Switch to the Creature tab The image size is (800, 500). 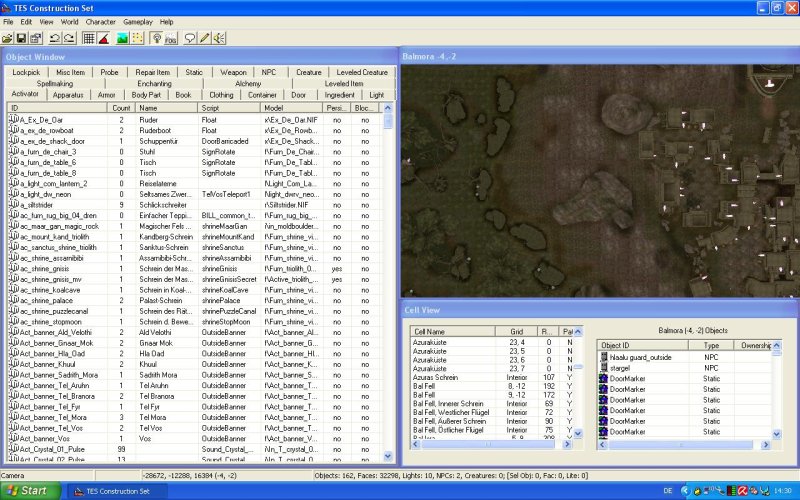tap(309, 72)
